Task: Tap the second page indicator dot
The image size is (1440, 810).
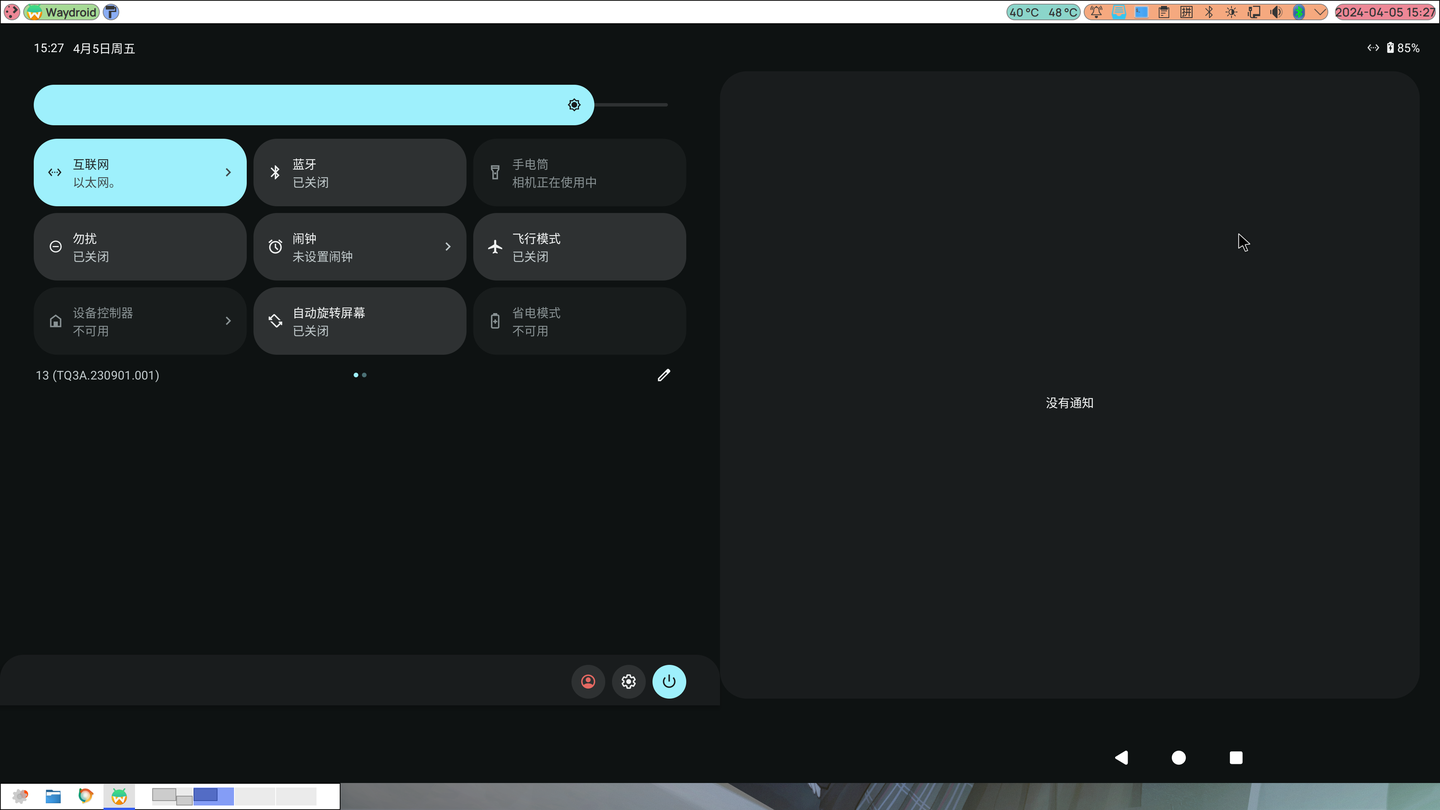Action: coord(363,375)
